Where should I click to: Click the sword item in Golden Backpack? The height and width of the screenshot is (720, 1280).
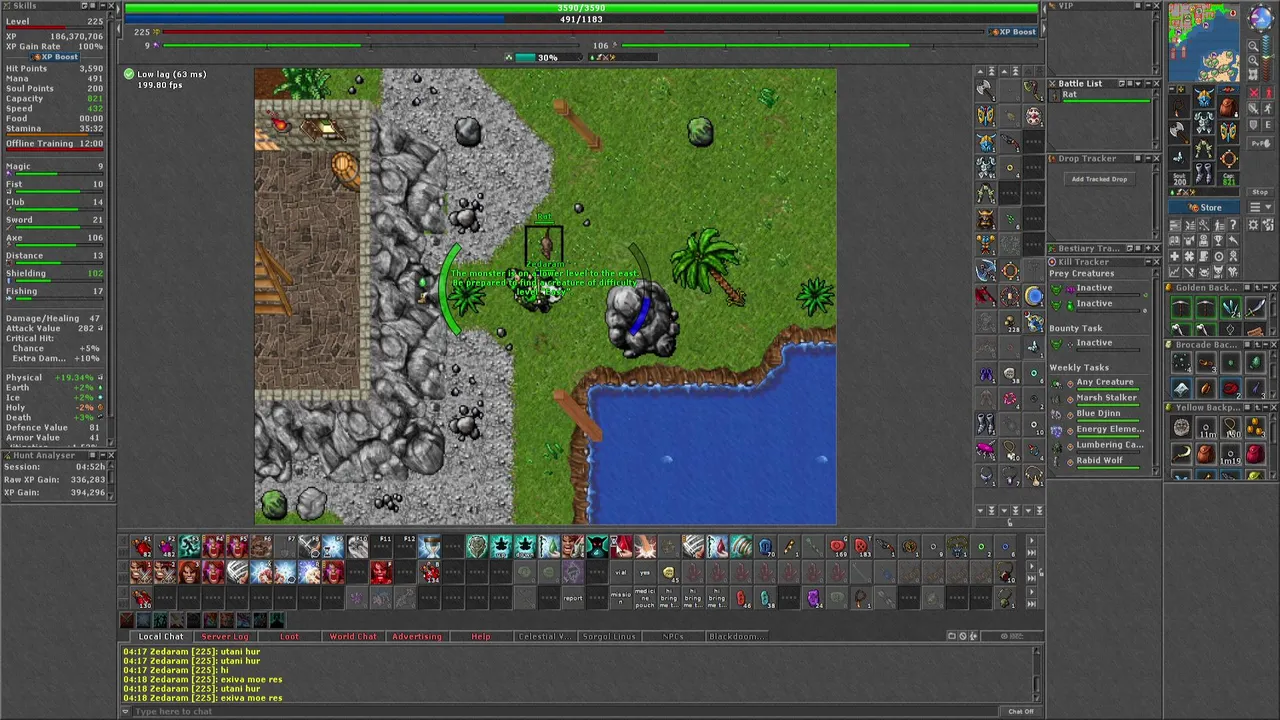1256,308
